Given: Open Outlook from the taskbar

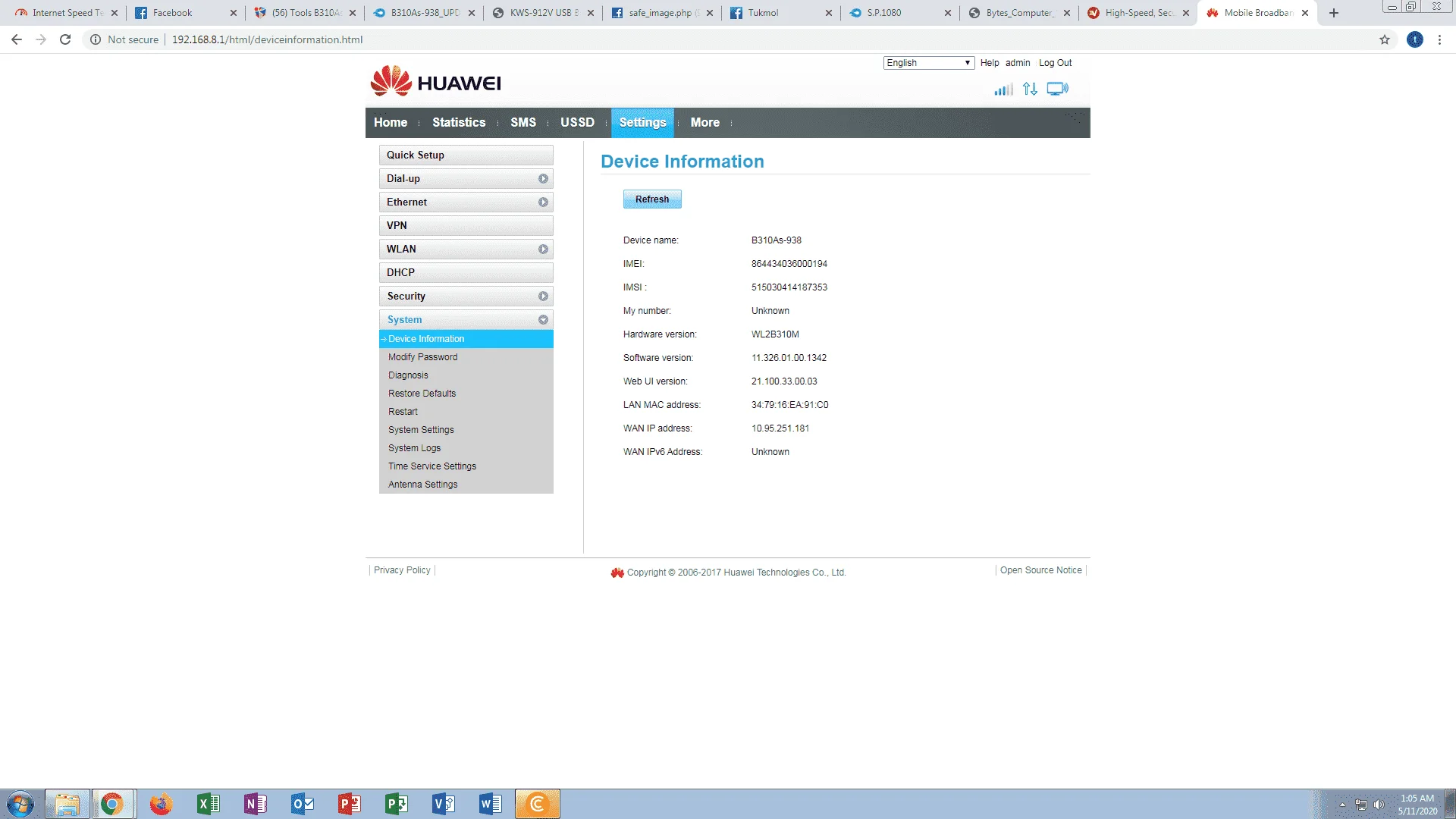Looking at the screenshot, I should coord(302,804).
